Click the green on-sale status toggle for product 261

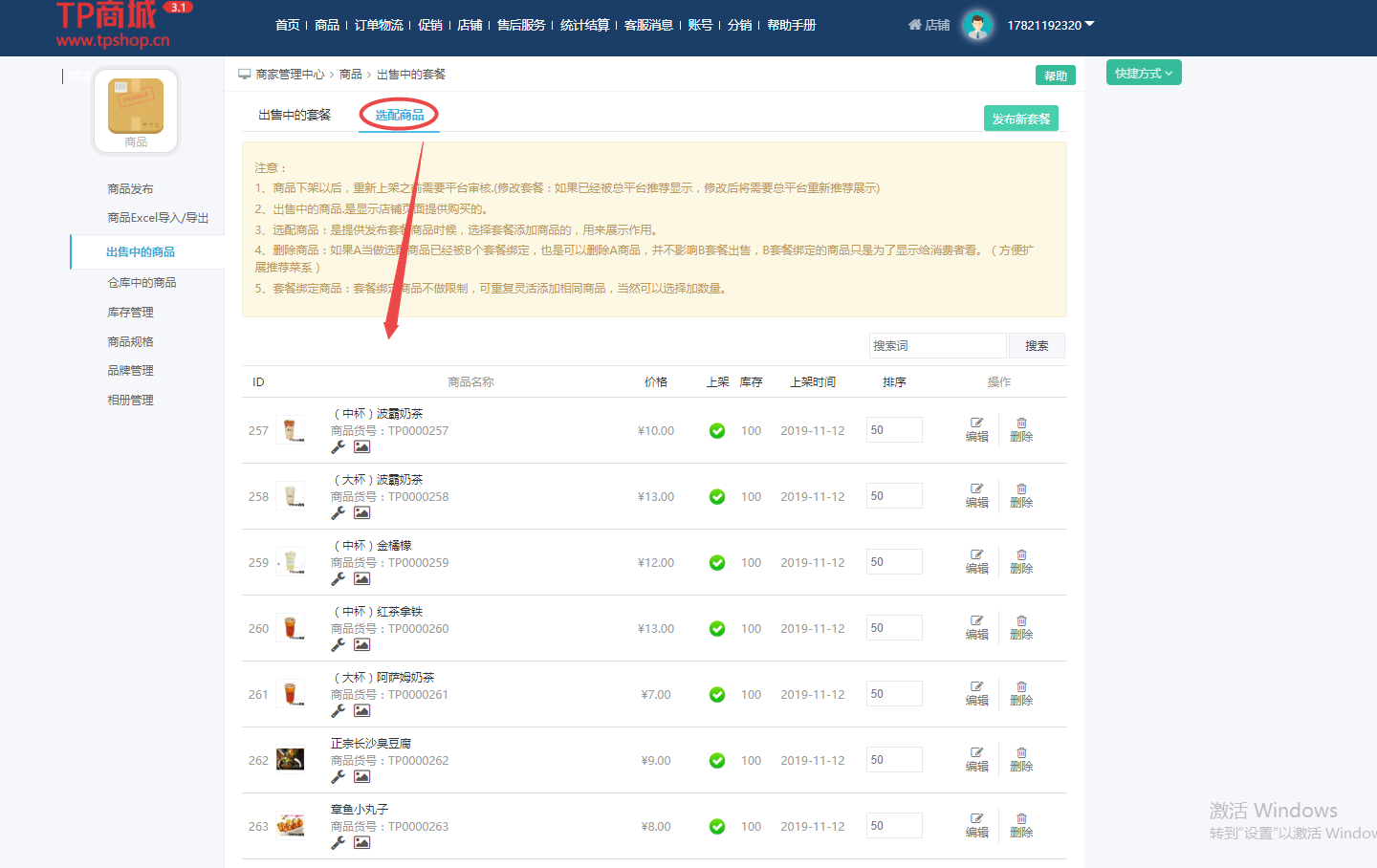(x=716, y=694)
